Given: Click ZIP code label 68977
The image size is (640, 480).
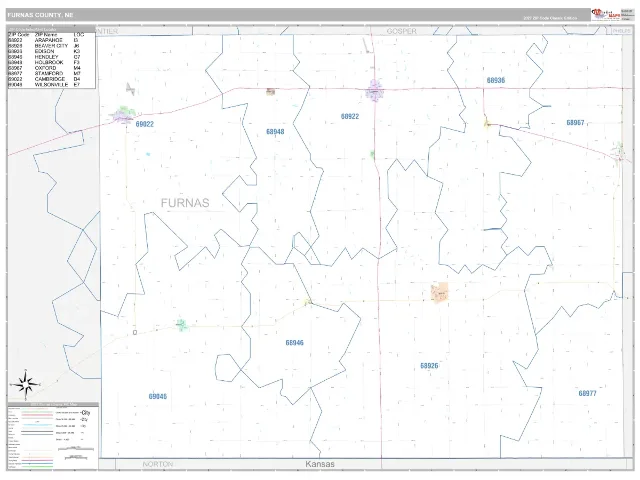Looking at the screenshot, I should point(587,393).
